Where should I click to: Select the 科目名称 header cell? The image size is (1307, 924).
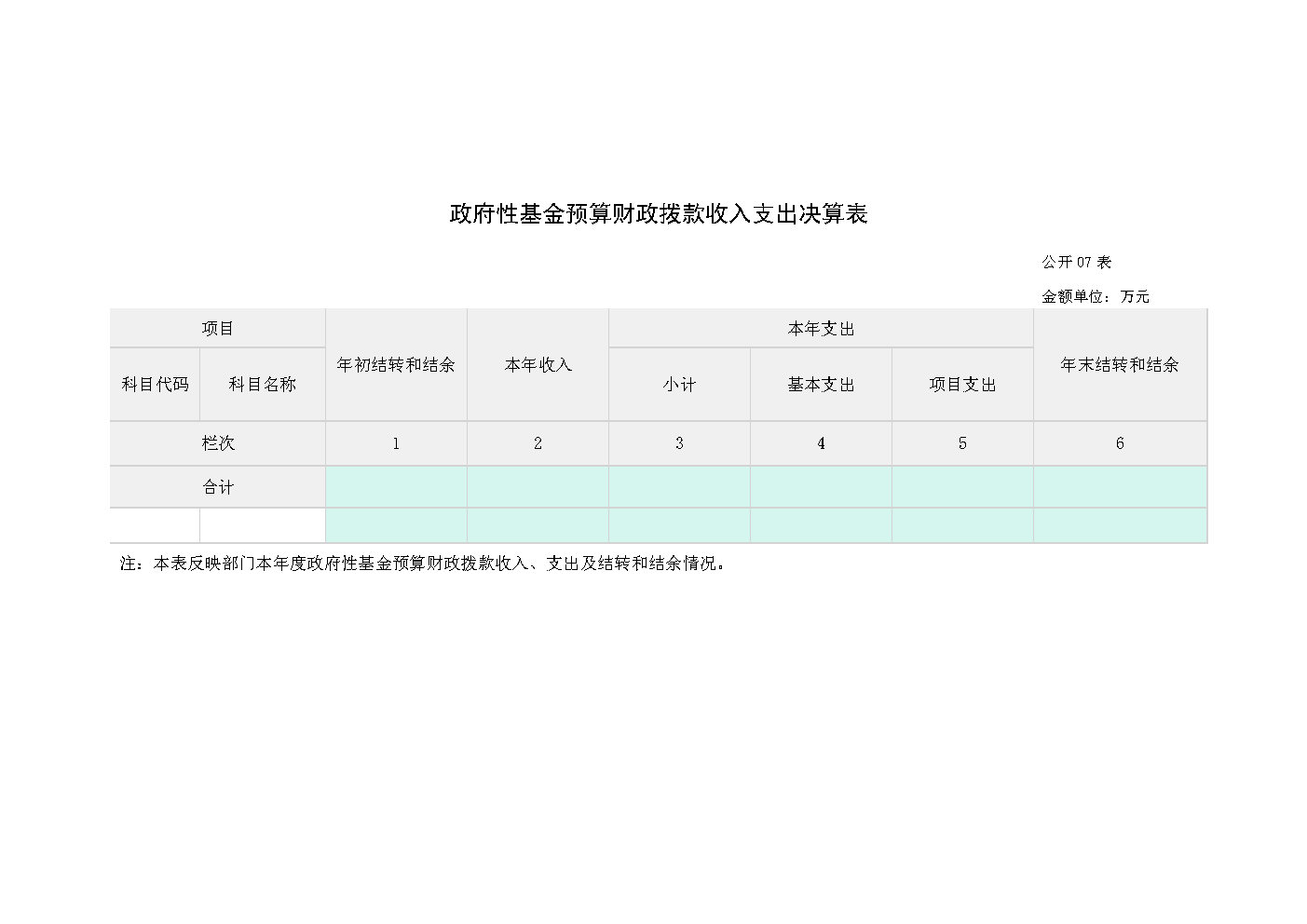(262, 384)
